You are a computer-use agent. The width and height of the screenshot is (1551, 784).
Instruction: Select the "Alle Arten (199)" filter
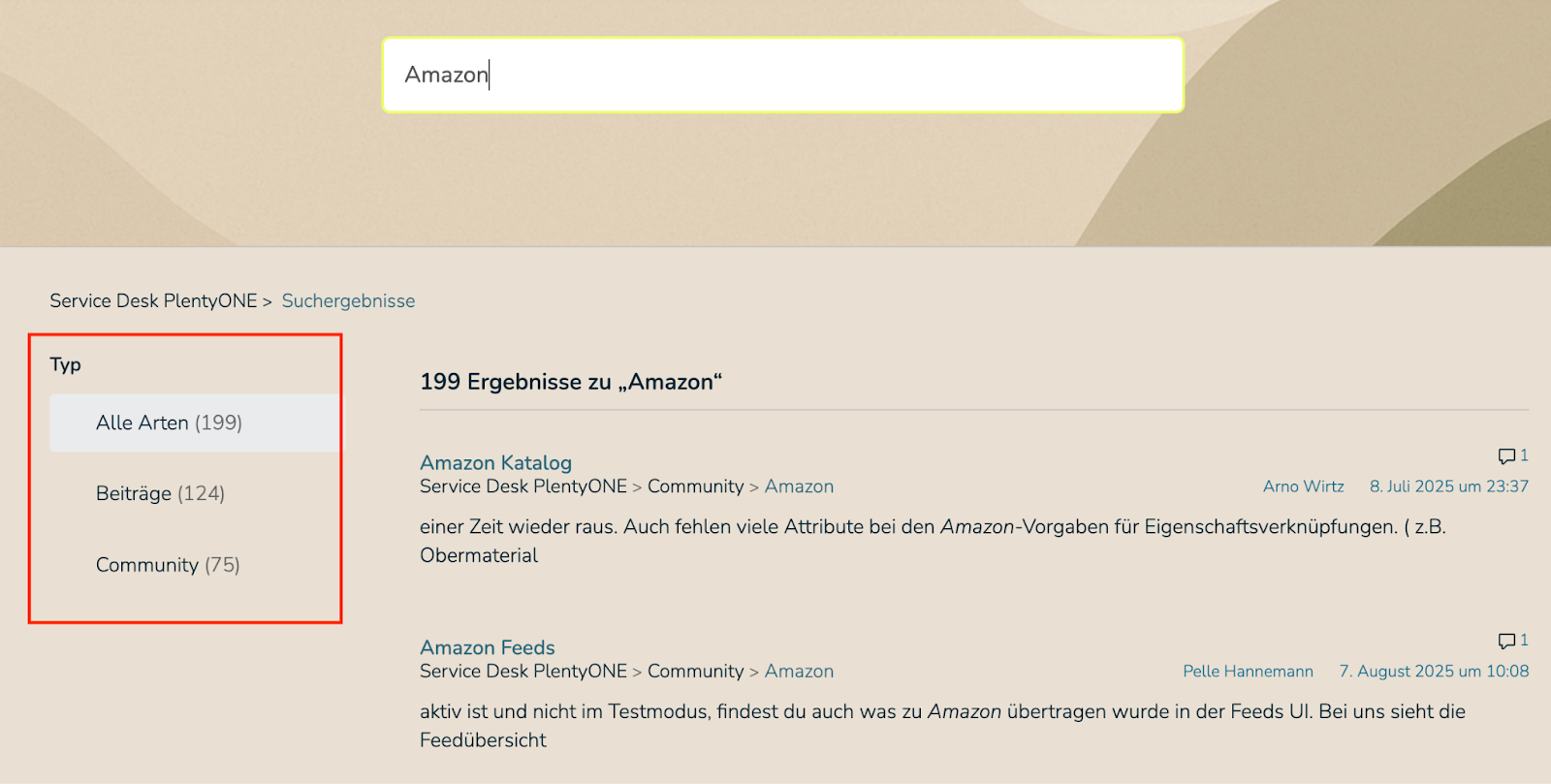click(169, 423)
